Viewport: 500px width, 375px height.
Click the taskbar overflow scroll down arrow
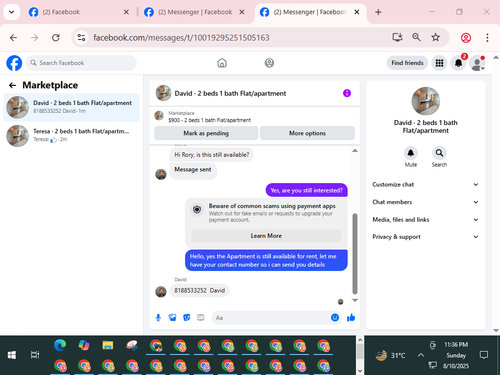coord(360,370)
